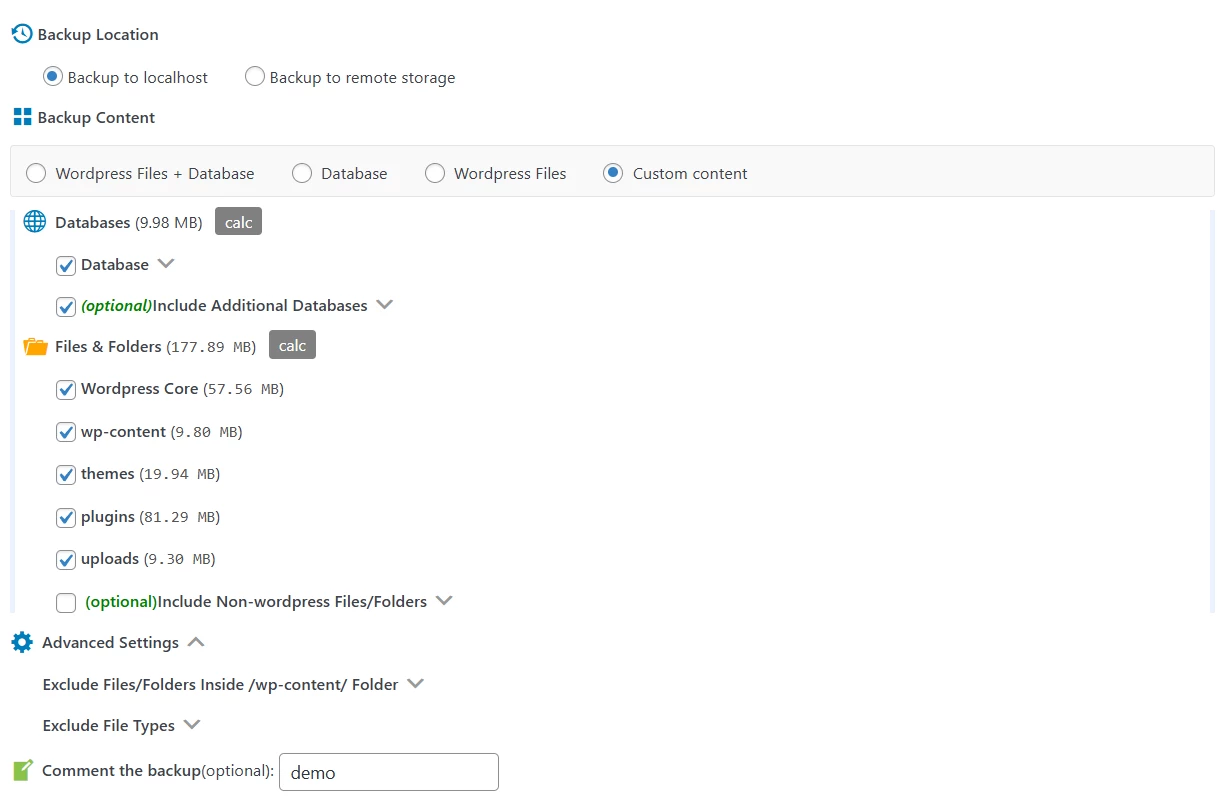
Task: Expand the Exclude File Types section
Action: 192,725
